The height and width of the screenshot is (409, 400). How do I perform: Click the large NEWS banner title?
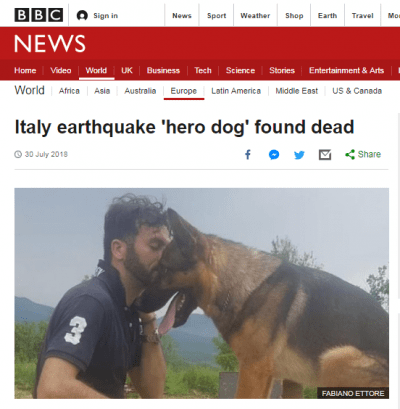pos(50,44)
